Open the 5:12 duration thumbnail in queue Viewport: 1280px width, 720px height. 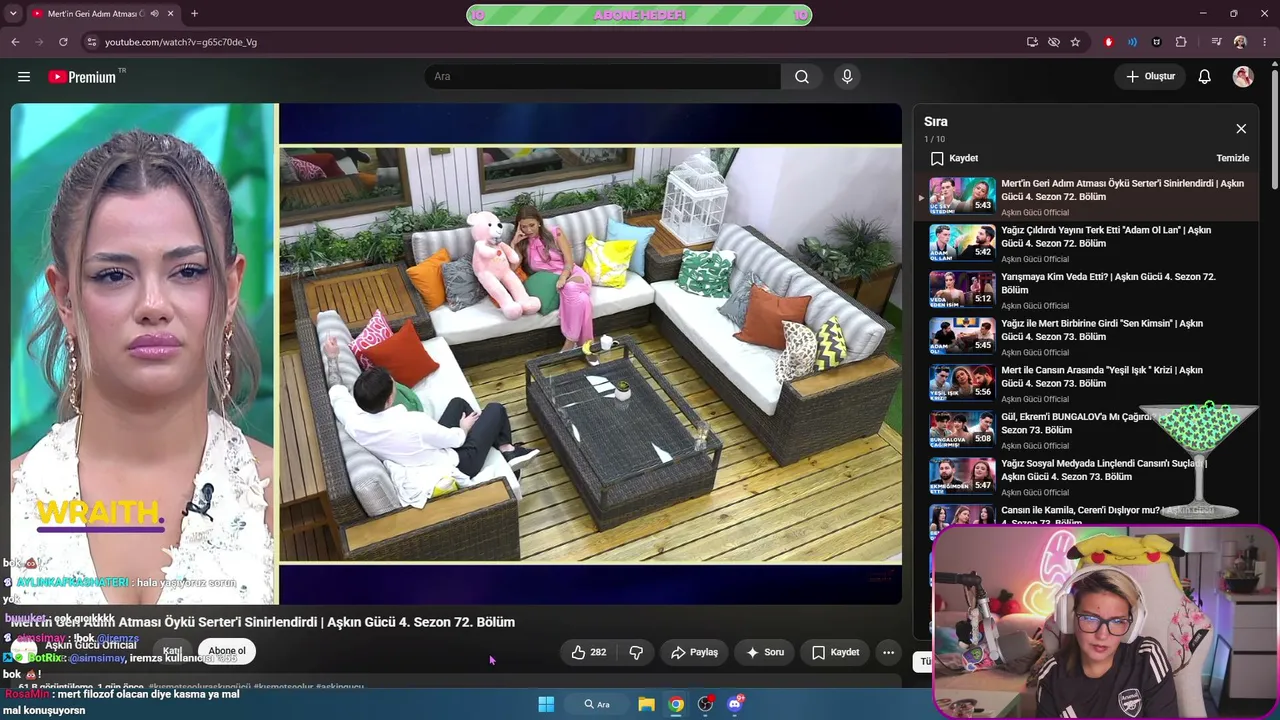point(962,290)
